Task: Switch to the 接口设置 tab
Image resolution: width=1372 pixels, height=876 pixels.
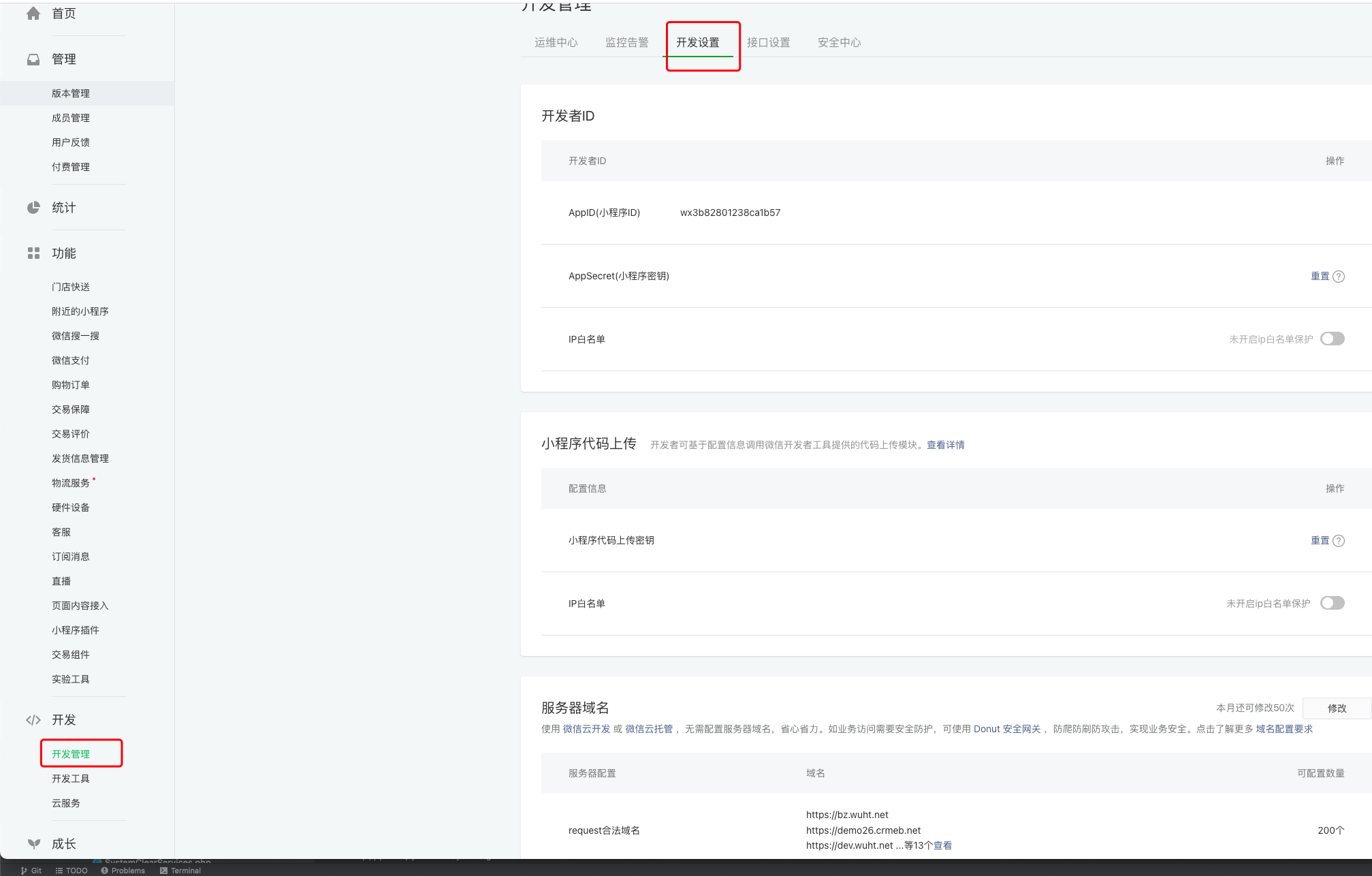Action: coord(768,43)
